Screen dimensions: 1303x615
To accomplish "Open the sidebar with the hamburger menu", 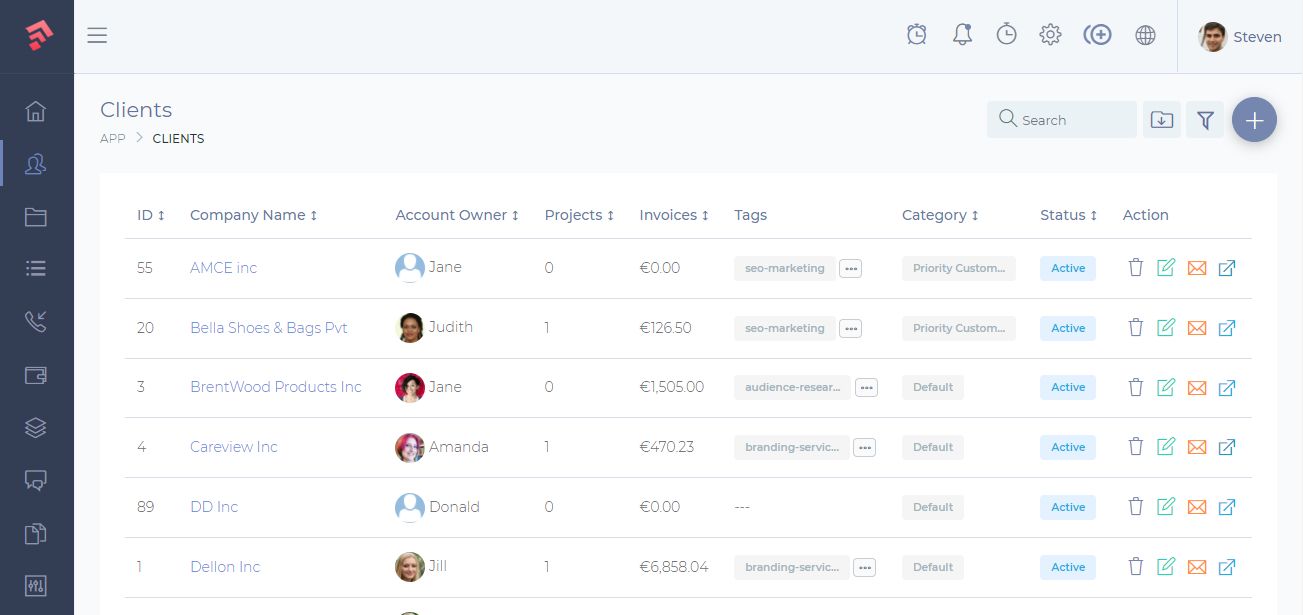I will coord(97,35).
